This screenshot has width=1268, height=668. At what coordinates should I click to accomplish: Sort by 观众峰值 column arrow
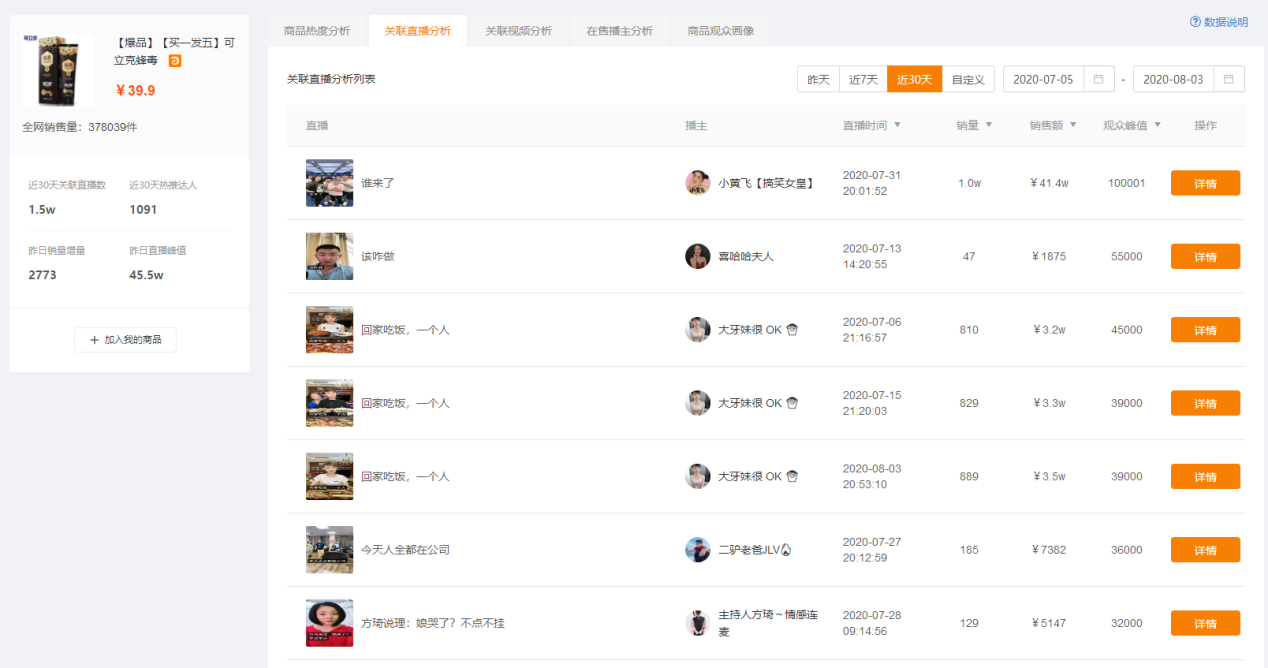tap(1158, 126)
